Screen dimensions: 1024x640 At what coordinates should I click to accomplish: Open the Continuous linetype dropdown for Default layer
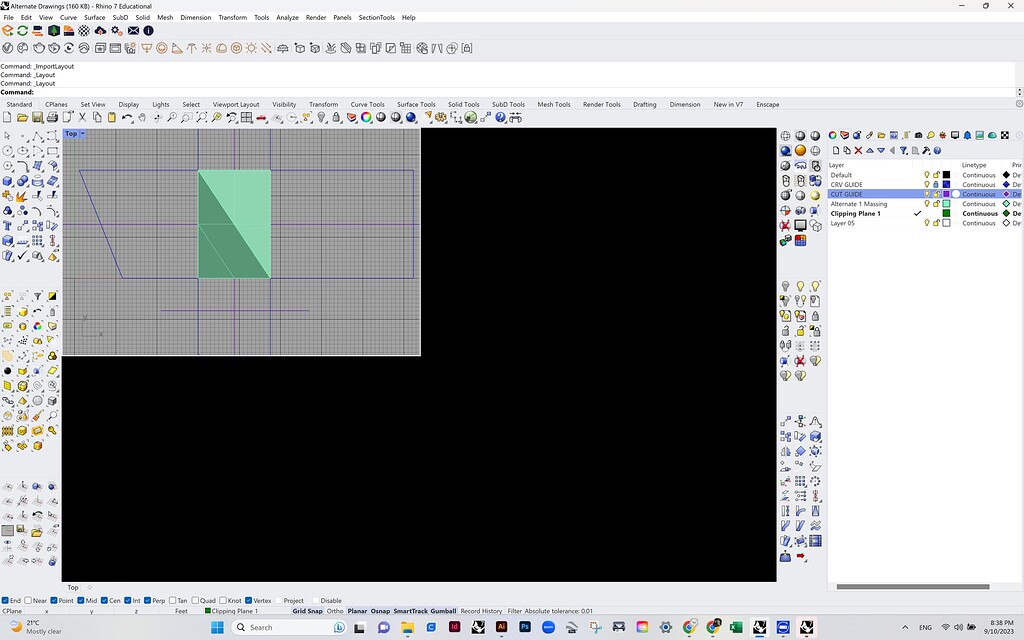pos(979,175)
